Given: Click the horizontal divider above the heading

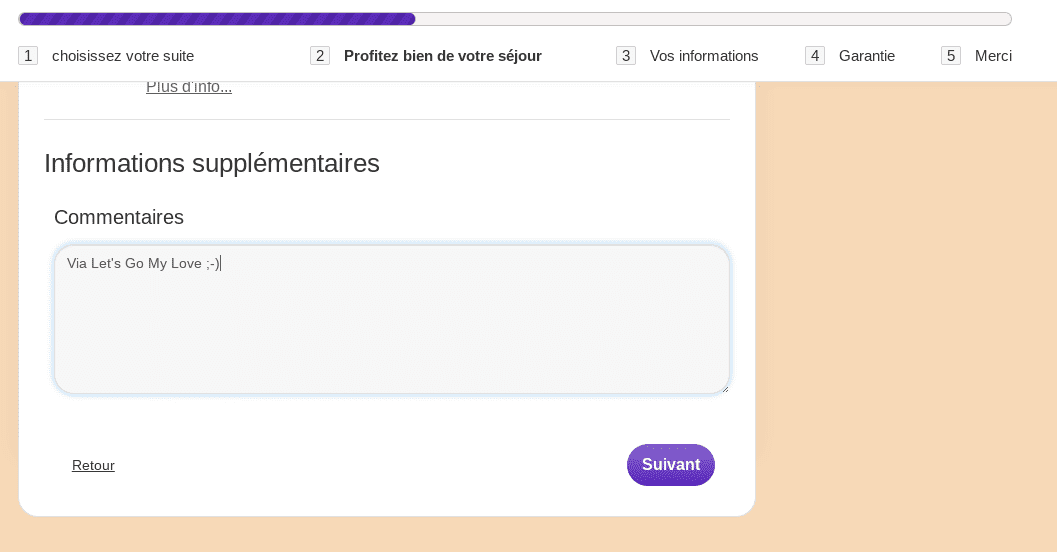Looking at the screenshot, I should (x=387, y=119).
